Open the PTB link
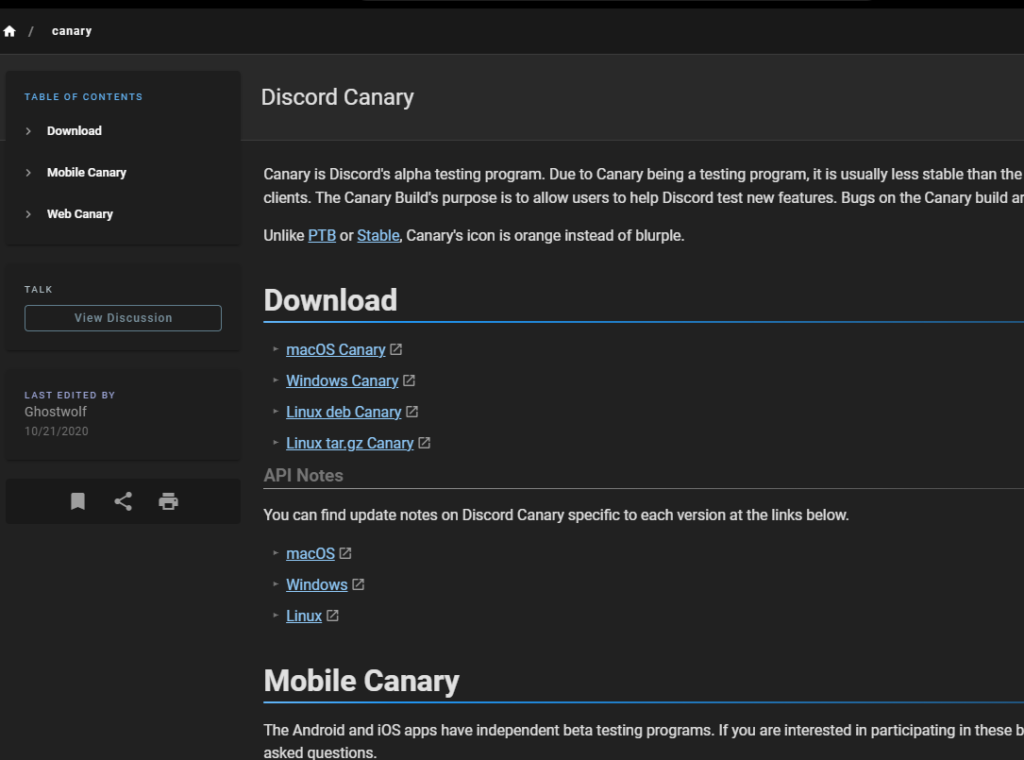This screenshot has width=1024, height=760. [x=321, y=236]
